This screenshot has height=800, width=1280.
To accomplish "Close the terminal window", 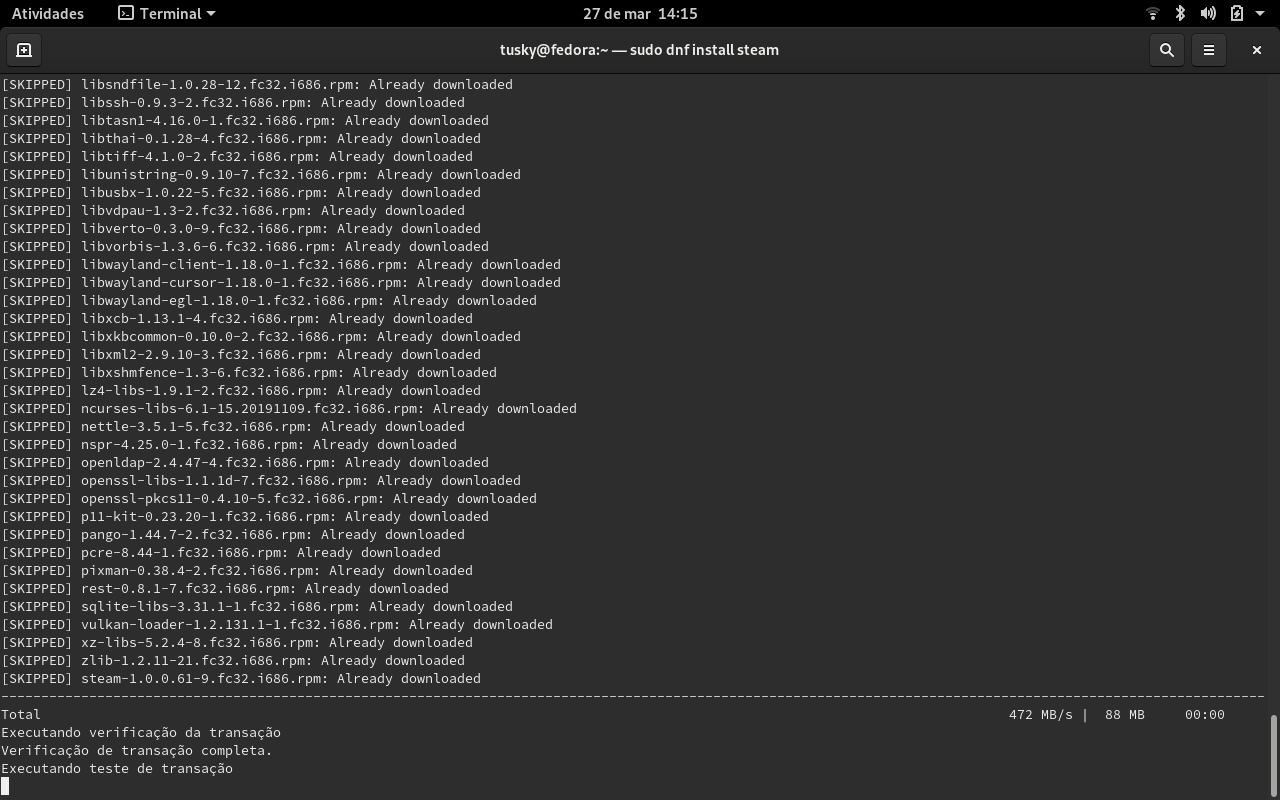I will [1256, 50].
